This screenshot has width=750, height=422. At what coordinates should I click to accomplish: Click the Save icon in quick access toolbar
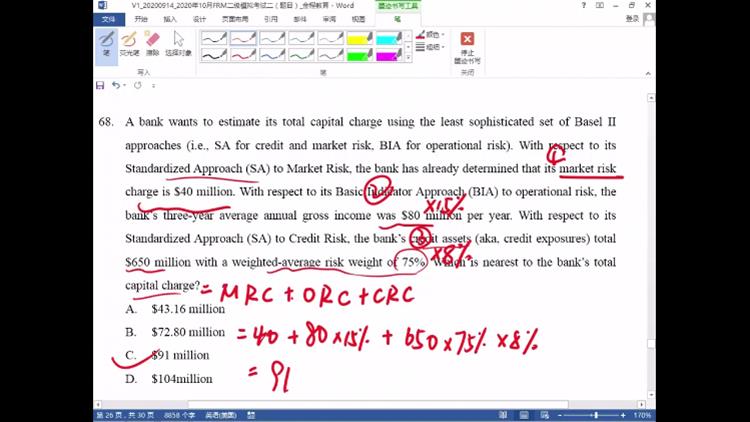tap(100, 86)
